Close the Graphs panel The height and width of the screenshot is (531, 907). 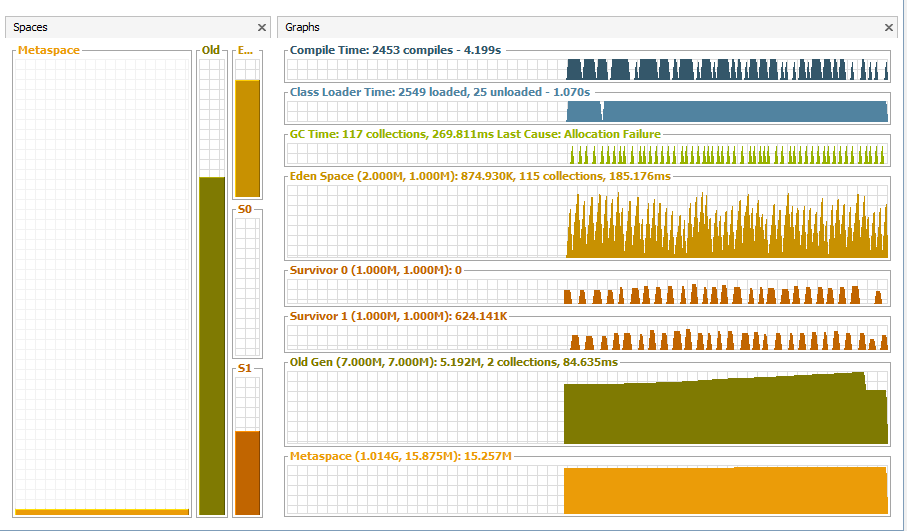point(889,28)
